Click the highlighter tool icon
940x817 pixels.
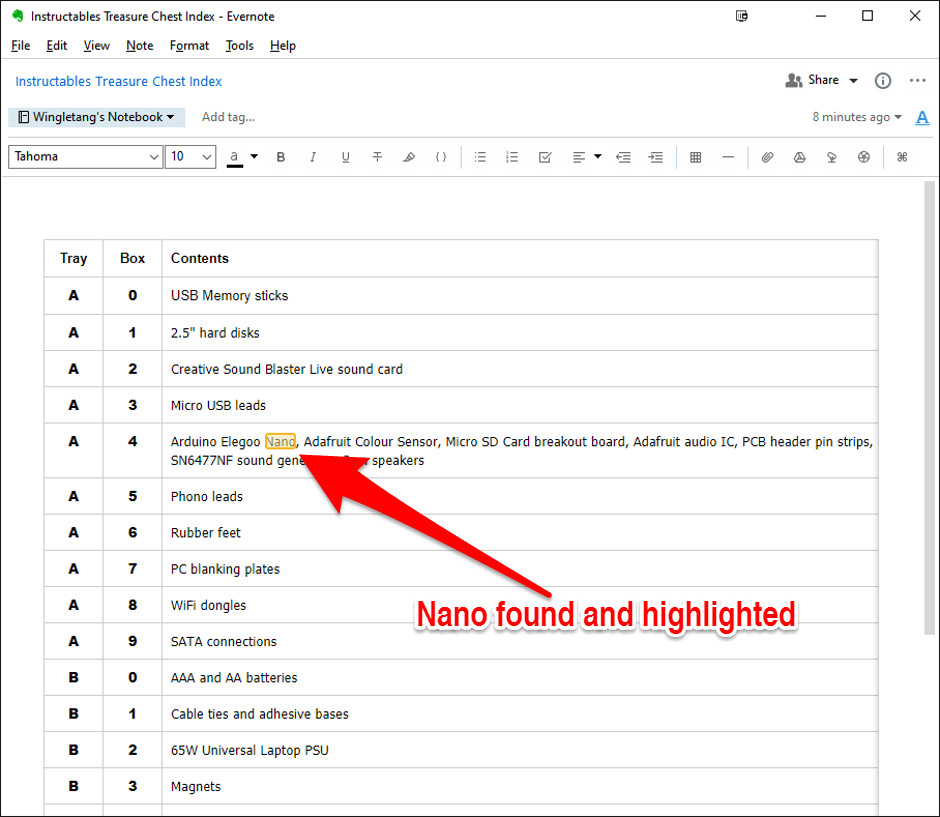click(x=409, y=157)
